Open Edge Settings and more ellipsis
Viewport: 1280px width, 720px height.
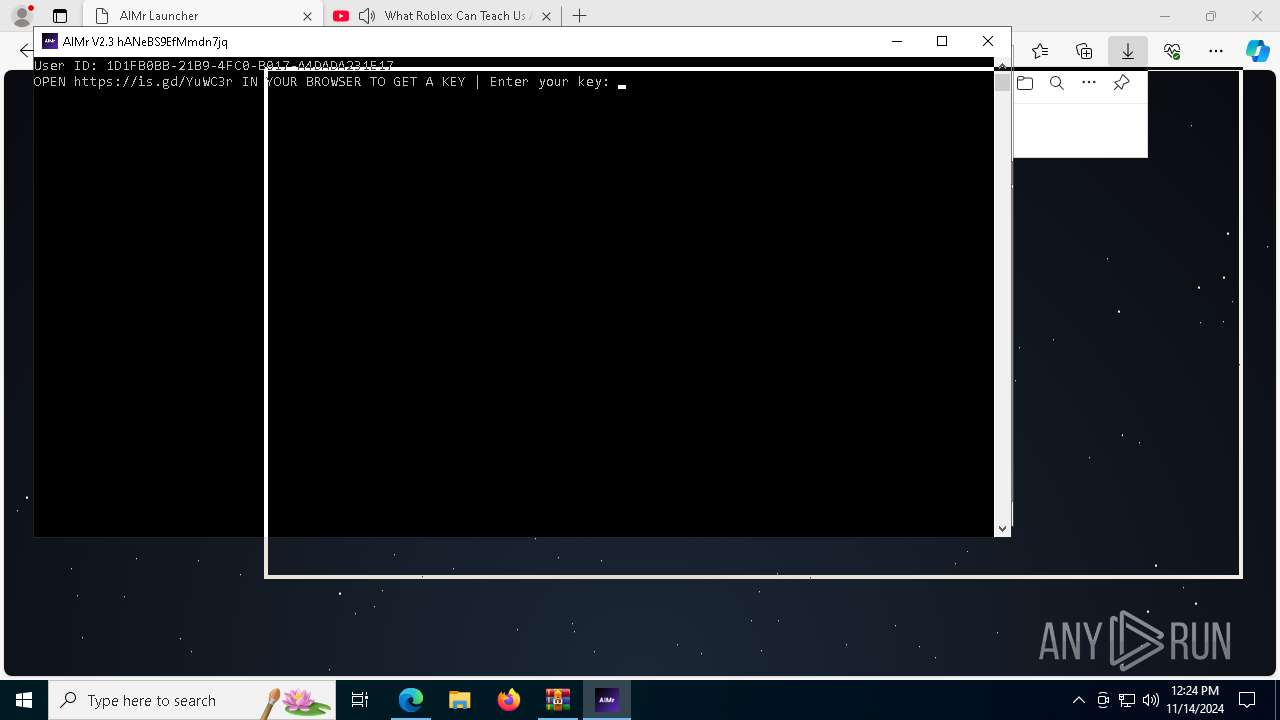[1216, 51]
